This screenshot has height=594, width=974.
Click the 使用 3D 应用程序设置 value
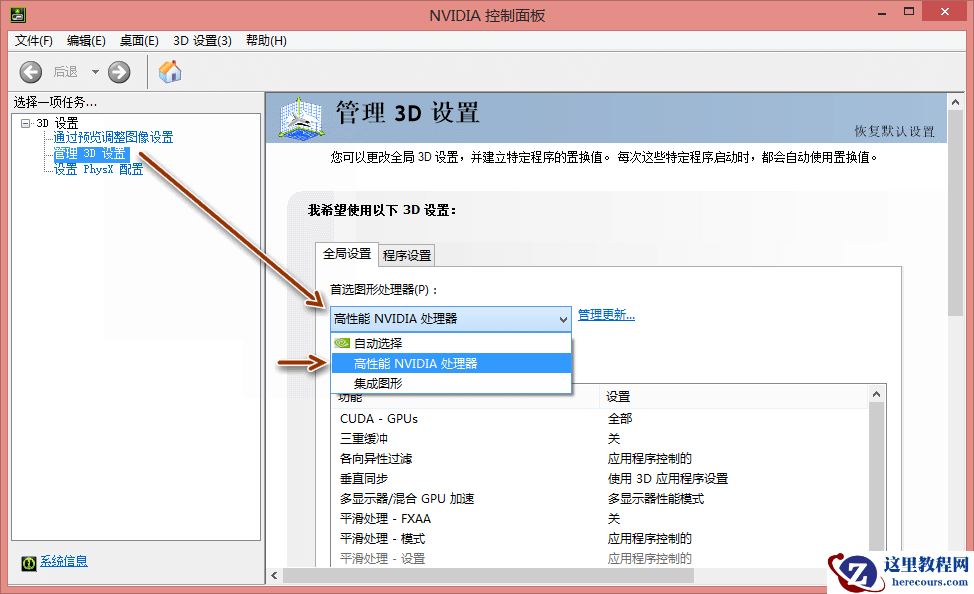pos(668,478)
